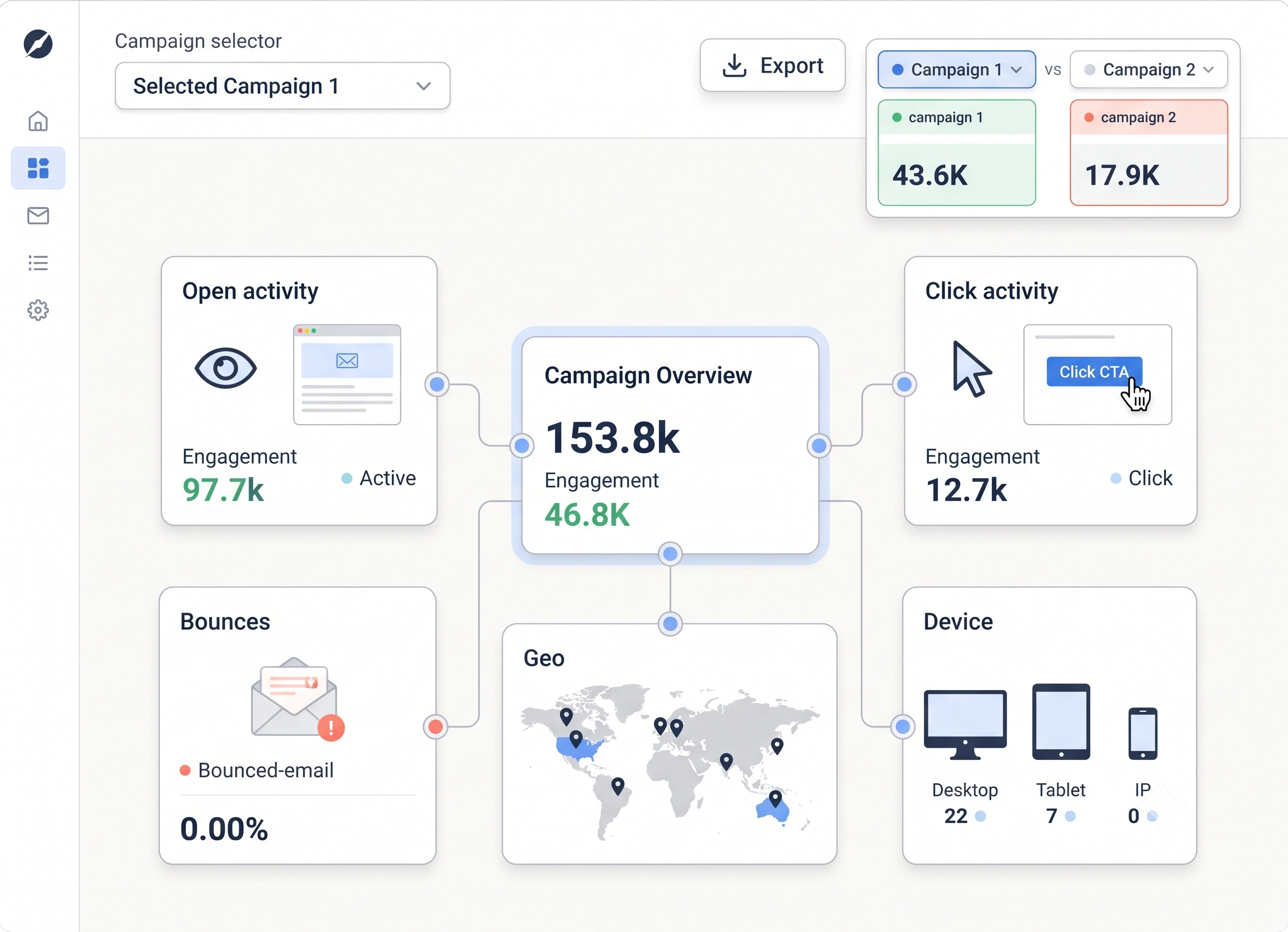Screen dimensions: 1288x932
Task: Expand the Selected Campaign 1 dropdown
Action: point(282,86)
